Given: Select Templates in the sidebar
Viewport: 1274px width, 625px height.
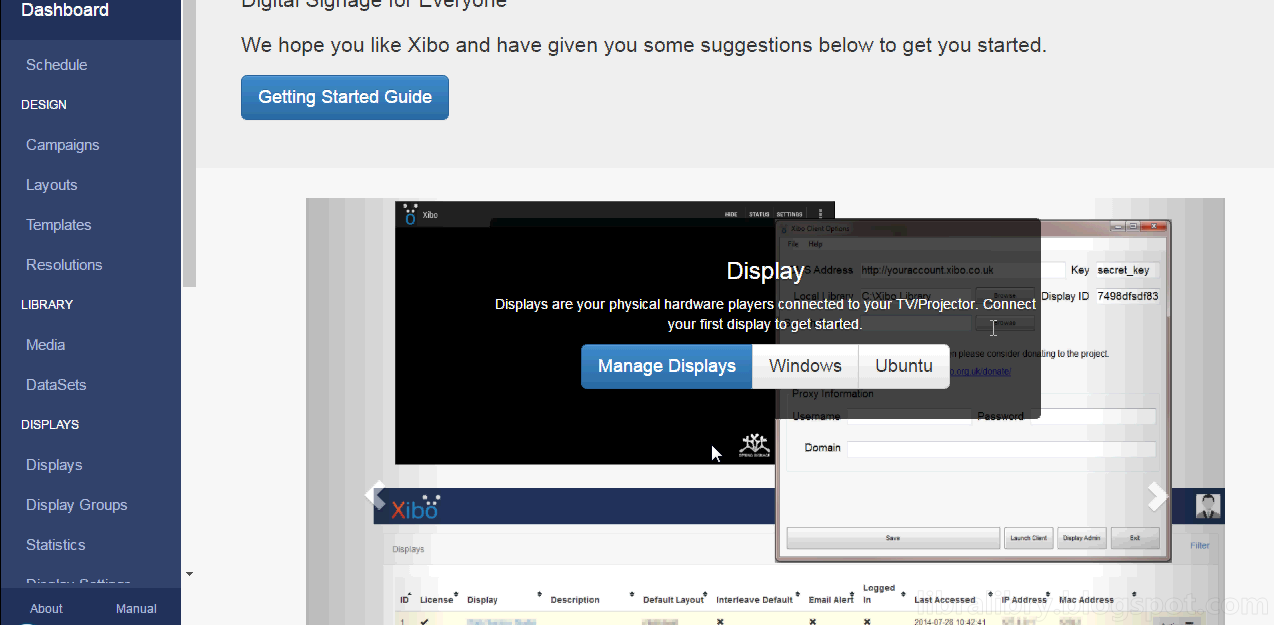Looking at the screenshot, I should 58,225.
